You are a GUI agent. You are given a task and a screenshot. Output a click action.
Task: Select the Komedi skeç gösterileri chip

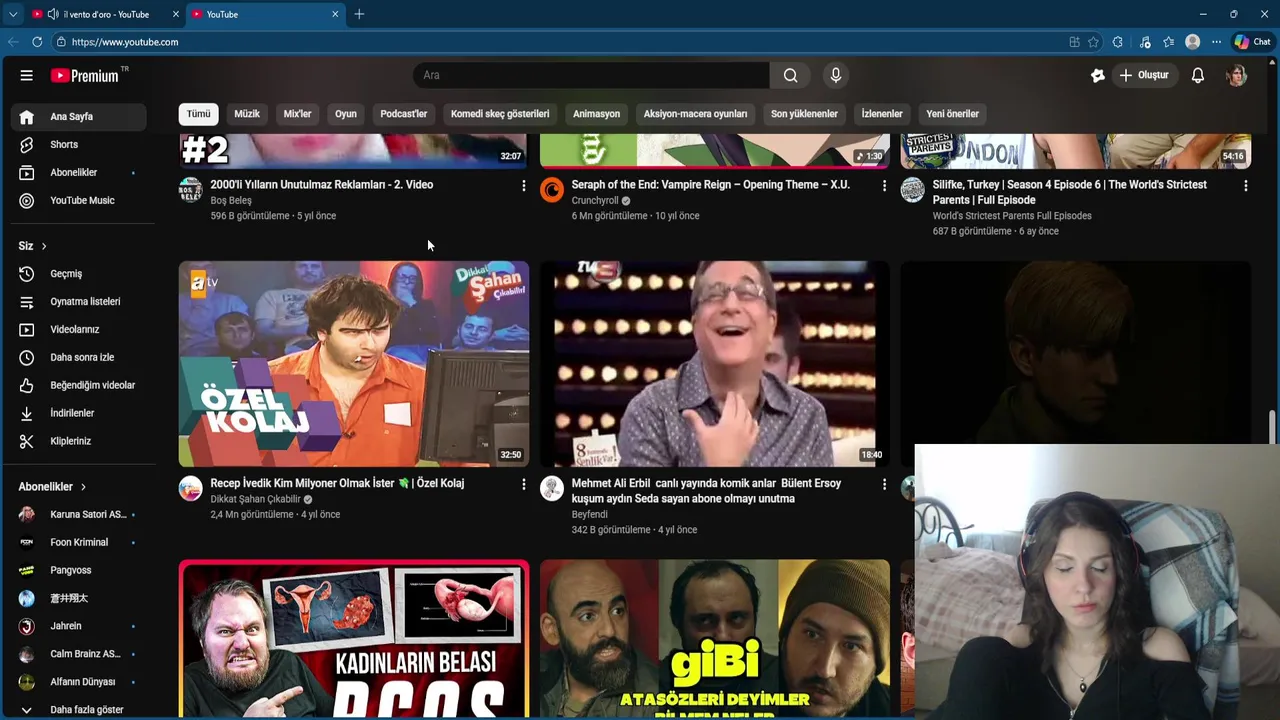pyautogui.click(x=500, y=114)
